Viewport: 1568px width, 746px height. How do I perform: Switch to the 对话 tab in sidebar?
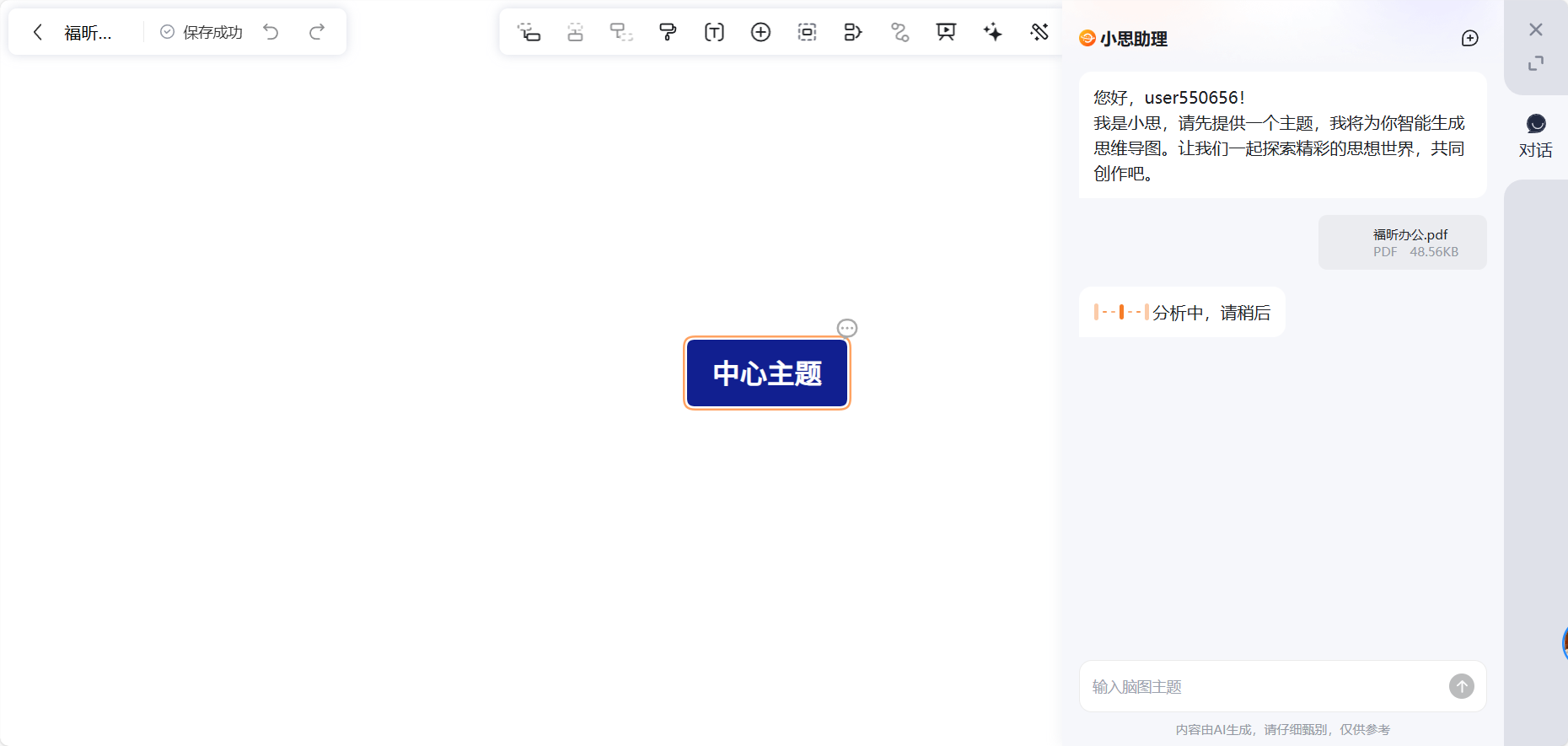point(1536,136)
